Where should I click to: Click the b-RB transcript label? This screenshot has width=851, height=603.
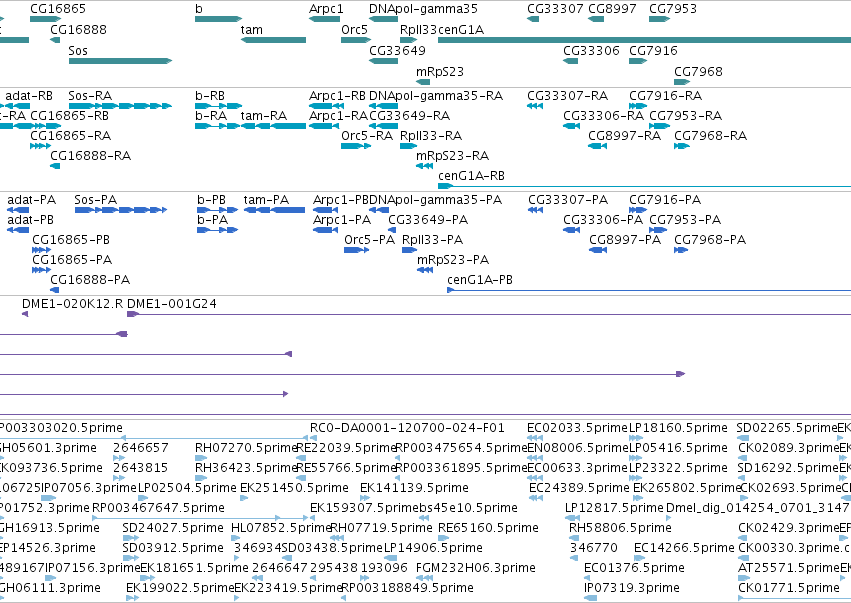[210, 96]
